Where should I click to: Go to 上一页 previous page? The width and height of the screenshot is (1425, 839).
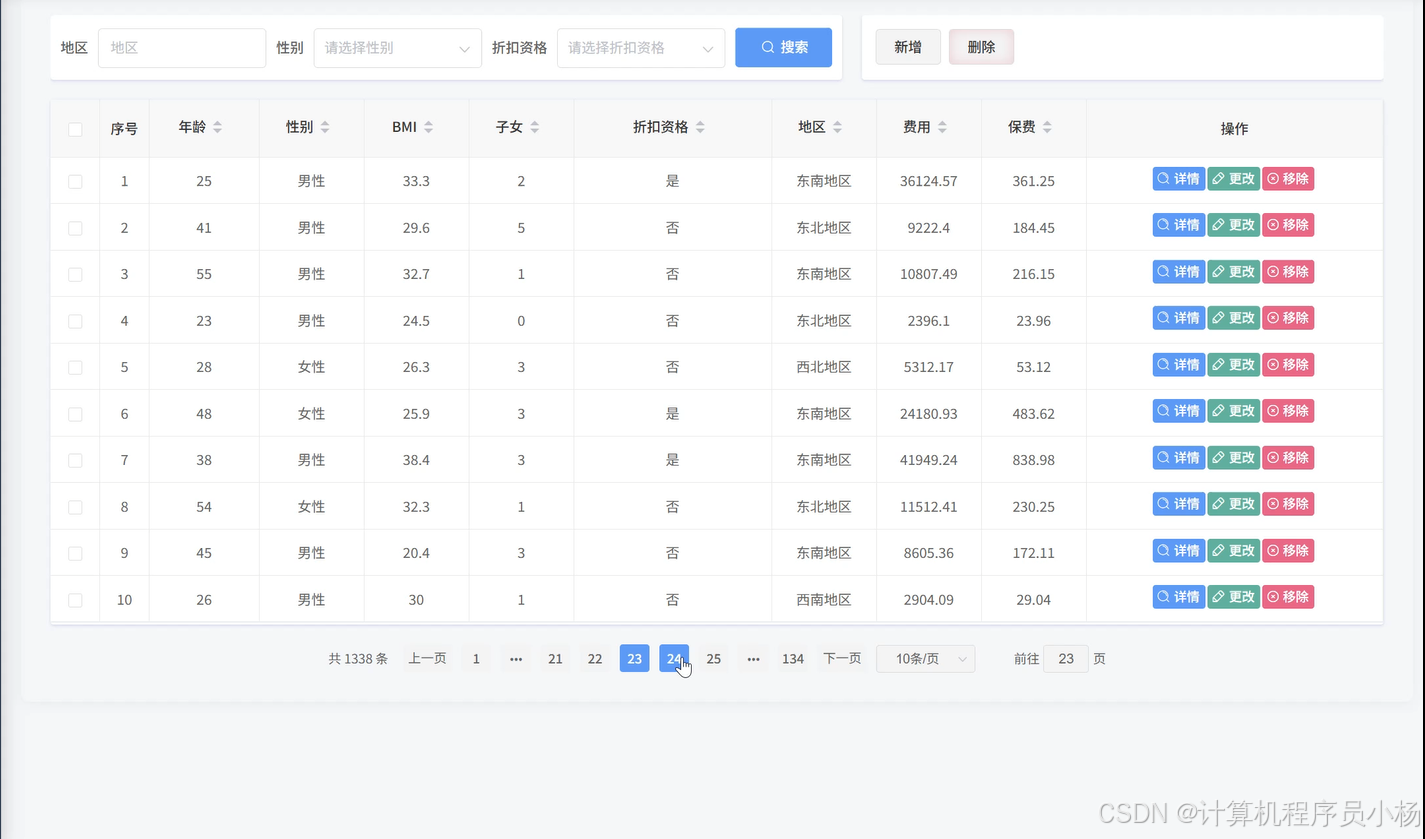tap(427, 659)
